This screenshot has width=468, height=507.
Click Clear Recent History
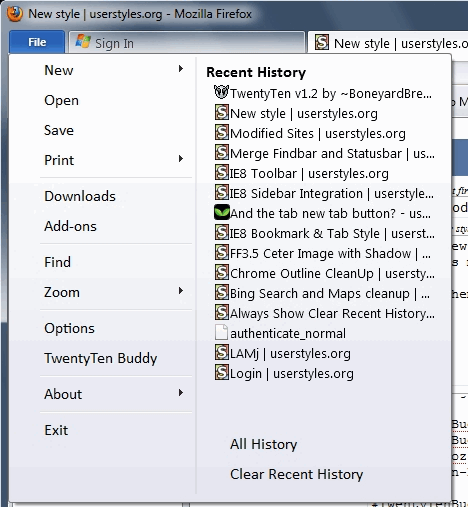point(296,474)
